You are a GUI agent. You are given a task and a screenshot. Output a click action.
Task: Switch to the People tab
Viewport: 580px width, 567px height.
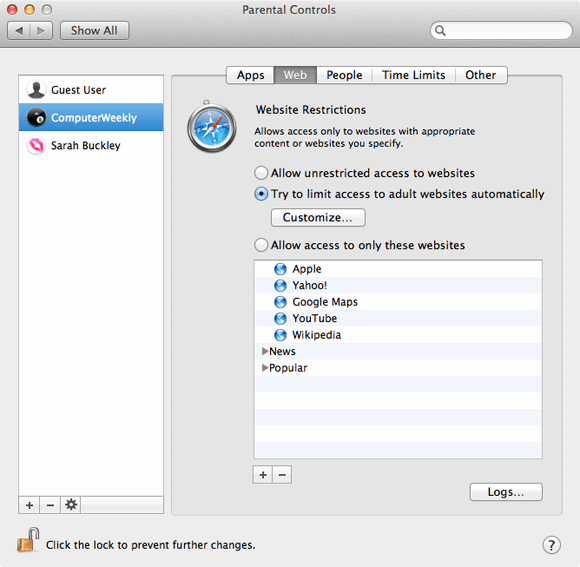click(344, 75)
